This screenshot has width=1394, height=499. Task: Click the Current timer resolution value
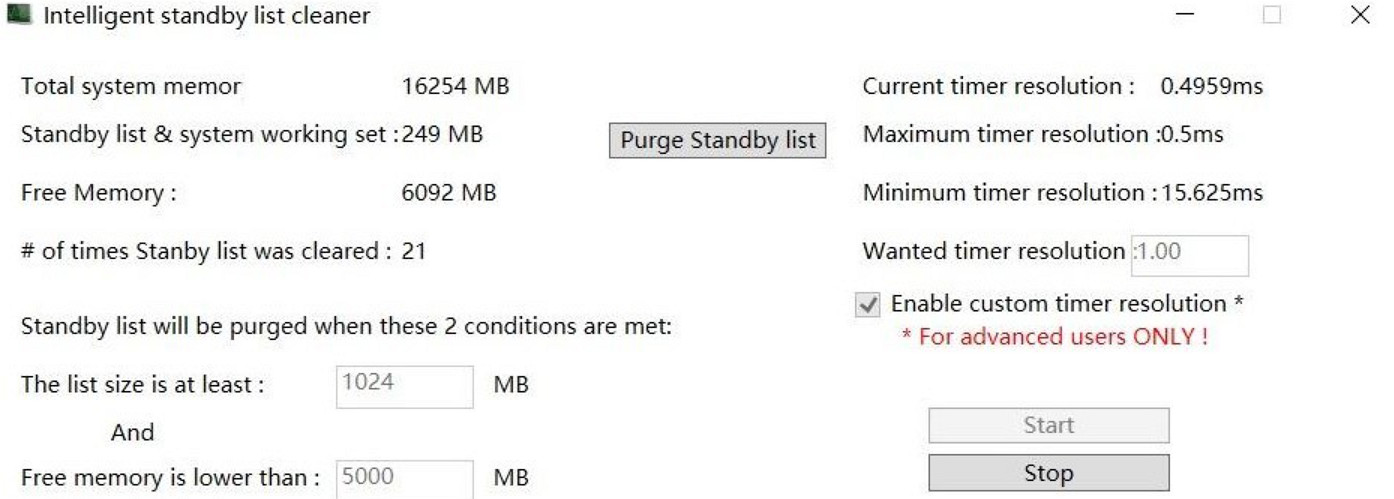coord(1211,87)
